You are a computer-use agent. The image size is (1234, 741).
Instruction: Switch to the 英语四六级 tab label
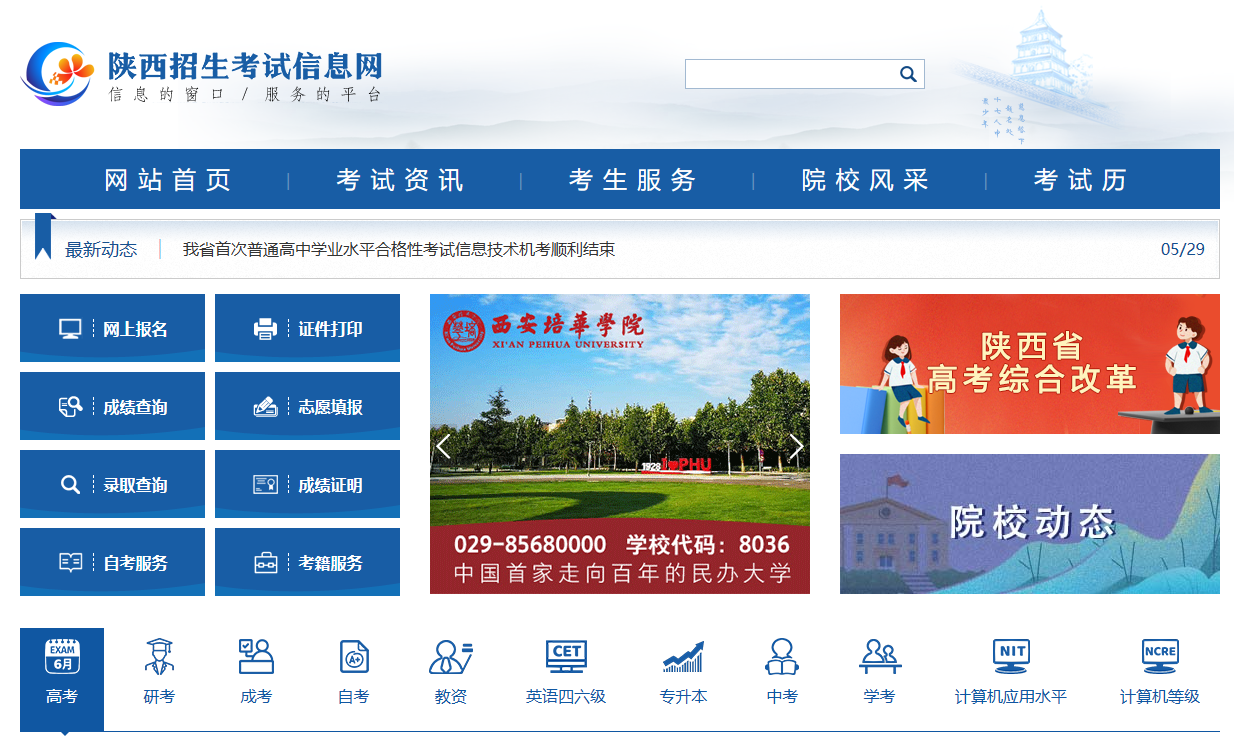click(x=566, y=697)
